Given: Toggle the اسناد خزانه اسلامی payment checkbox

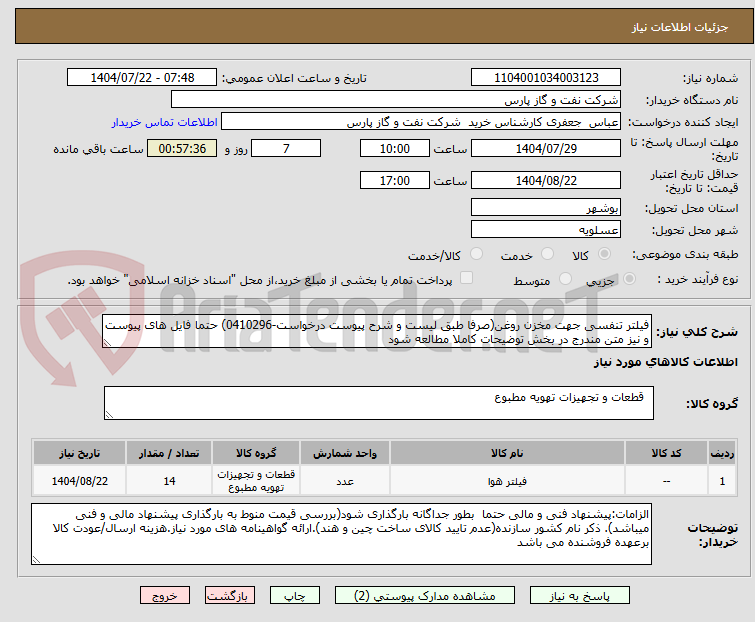Looking at the screenshot, I should pos(466,278).
